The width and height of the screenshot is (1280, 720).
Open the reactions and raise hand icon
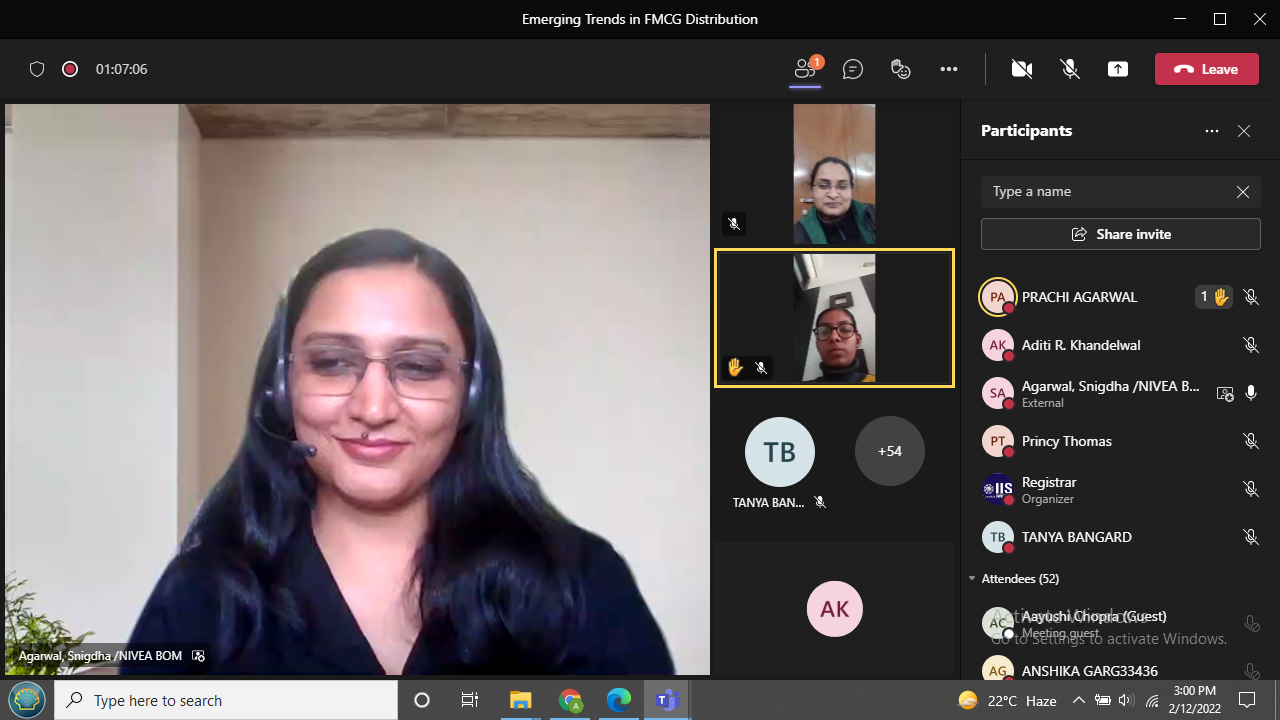tap(901, 69)
